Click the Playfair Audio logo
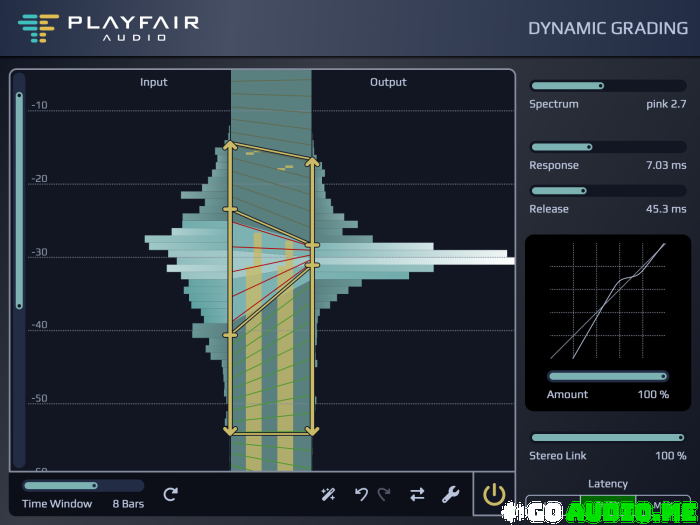This screenshot has width=700, height=525. click(x=109, y=27)
